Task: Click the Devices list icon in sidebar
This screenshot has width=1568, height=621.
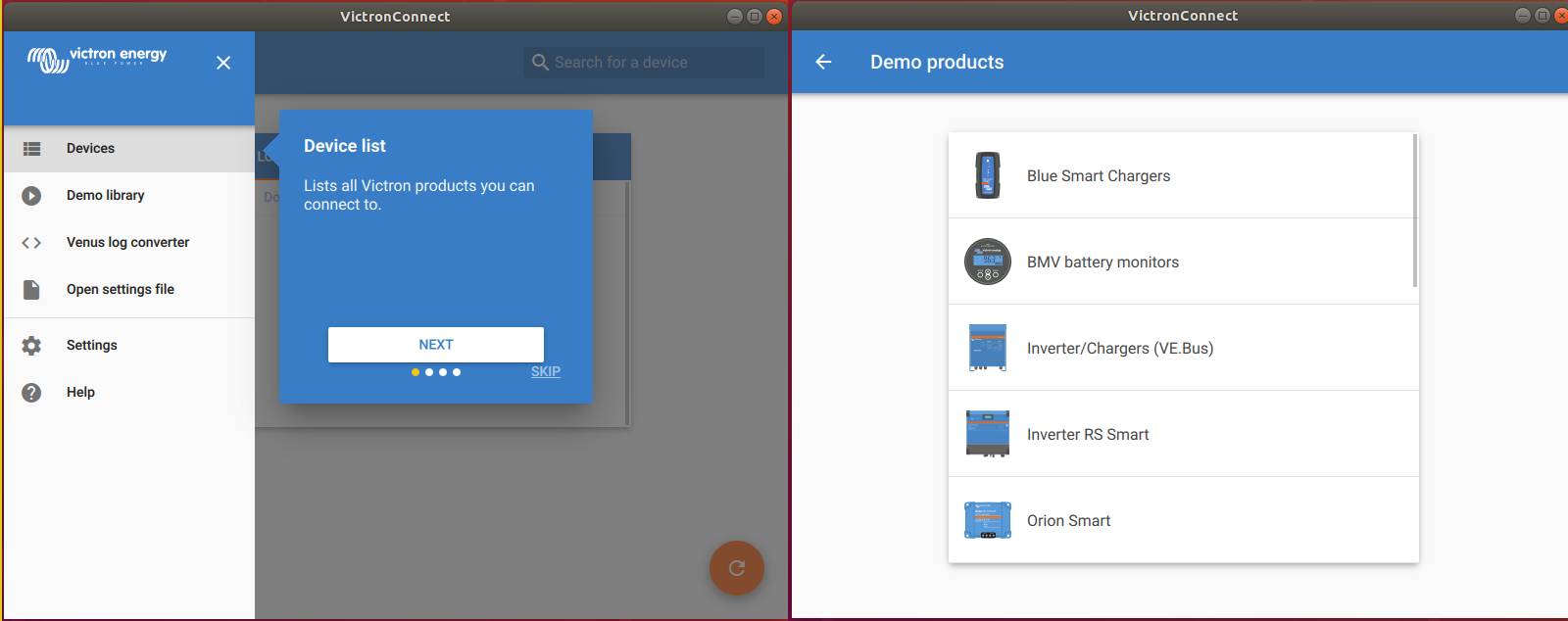Action: point(31,149)
